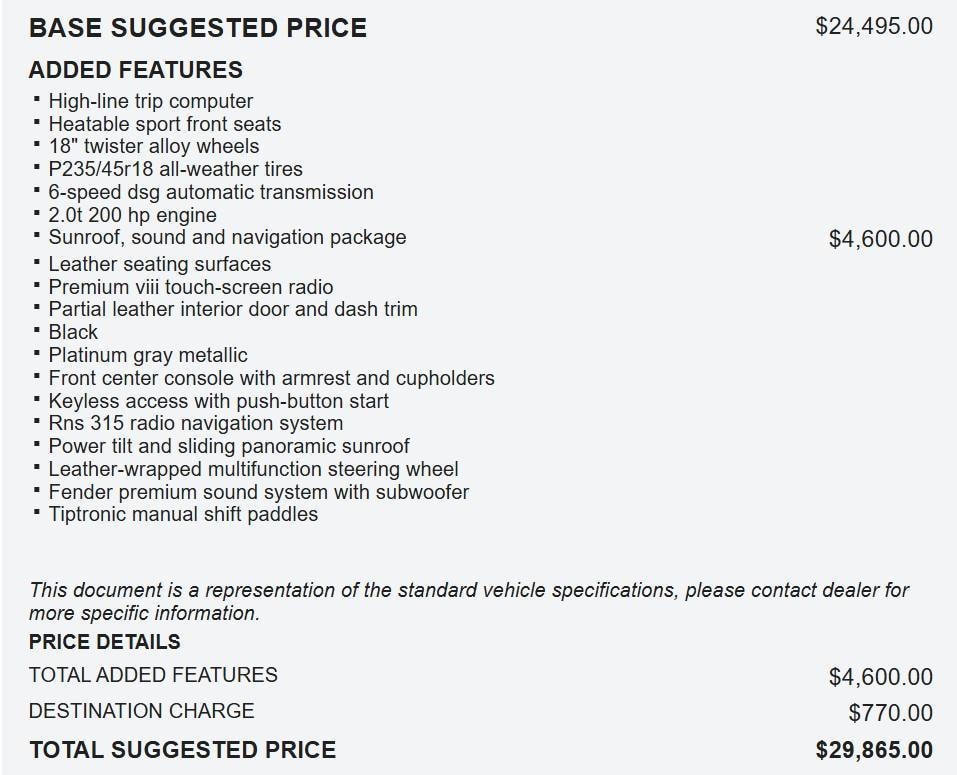Click Rns 315 radio navigation system

tap(195, 423)
